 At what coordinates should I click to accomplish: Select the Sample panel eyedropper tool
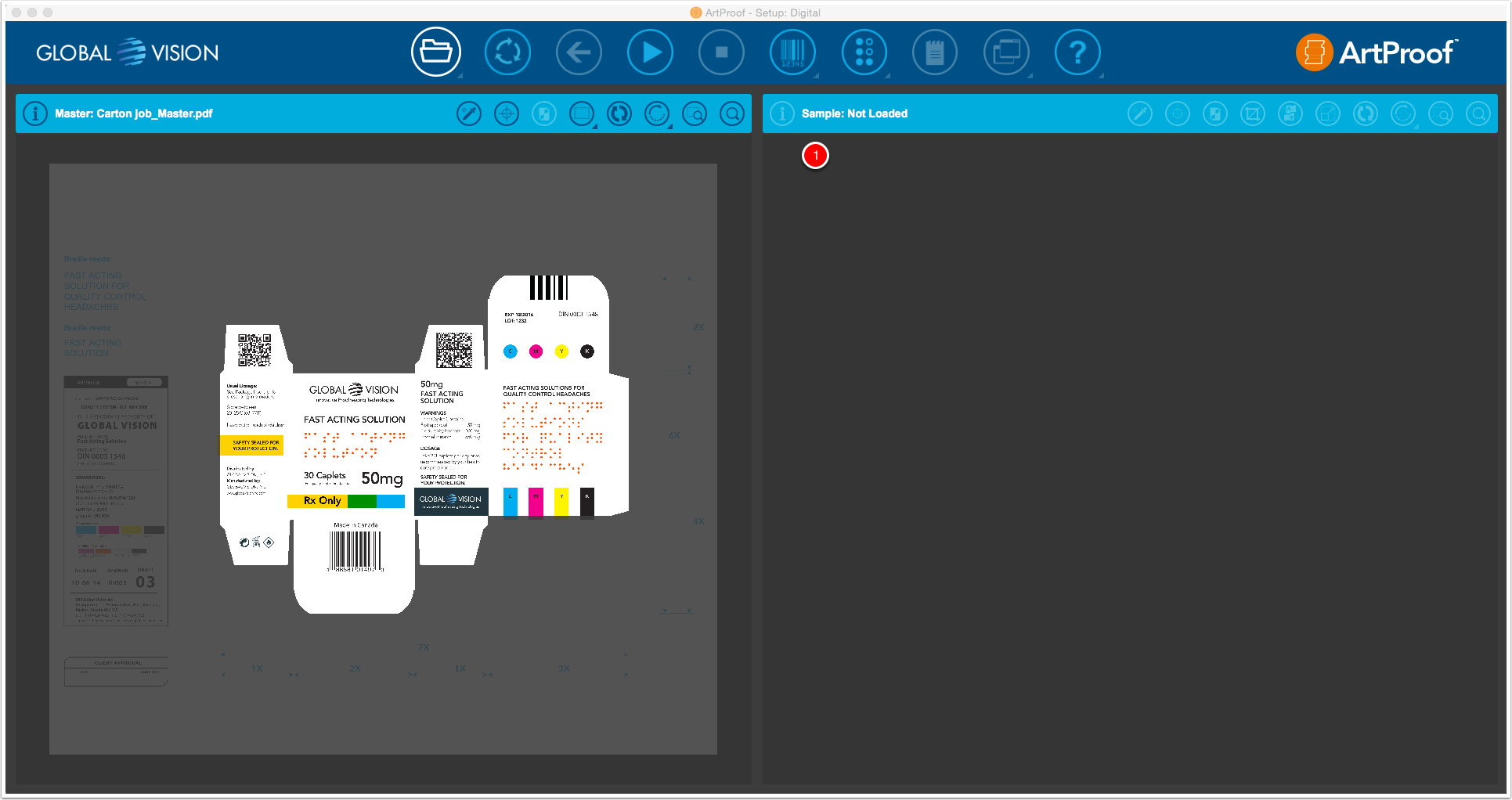click(x=1140, y=114)
